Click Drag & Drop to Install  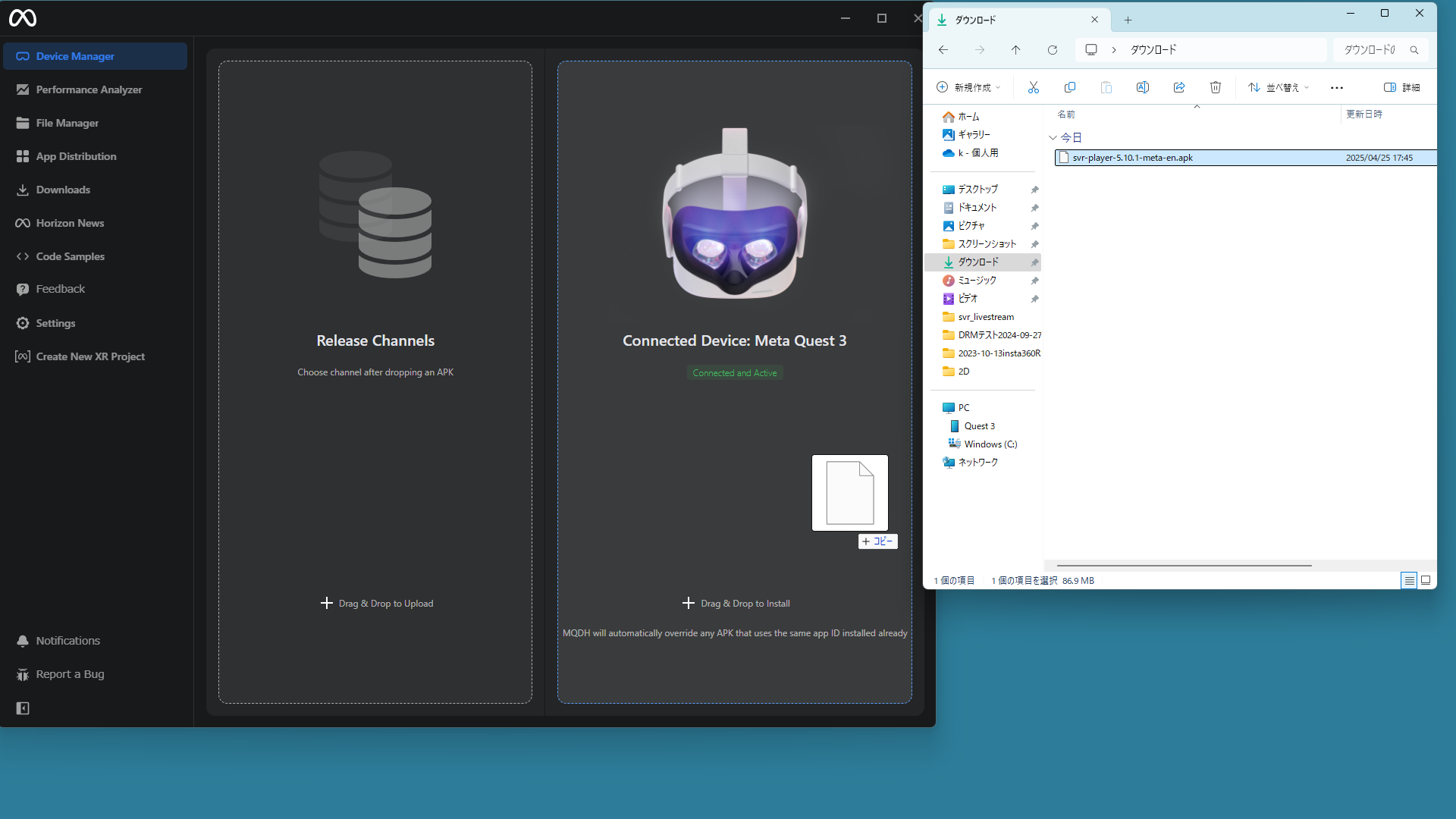[736, 604]
